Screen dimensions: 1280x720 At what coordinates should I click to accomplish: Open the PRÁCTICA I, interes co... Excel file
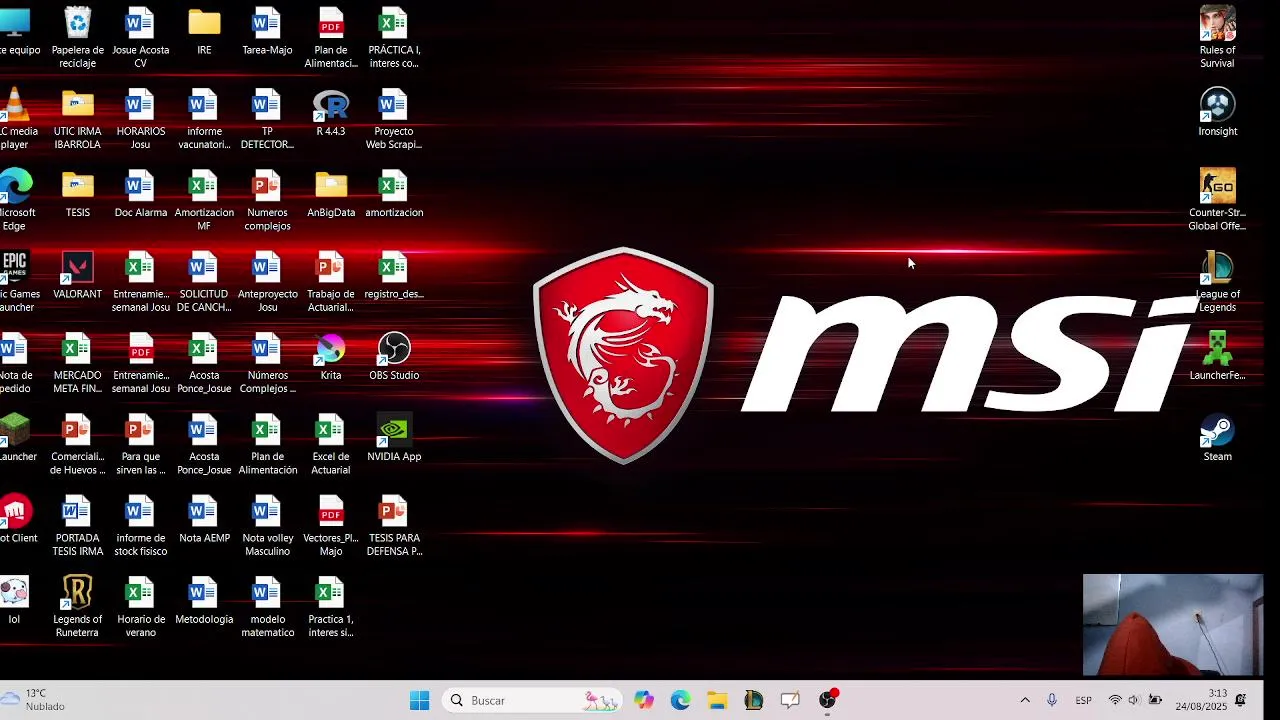(x=394, y=37)
